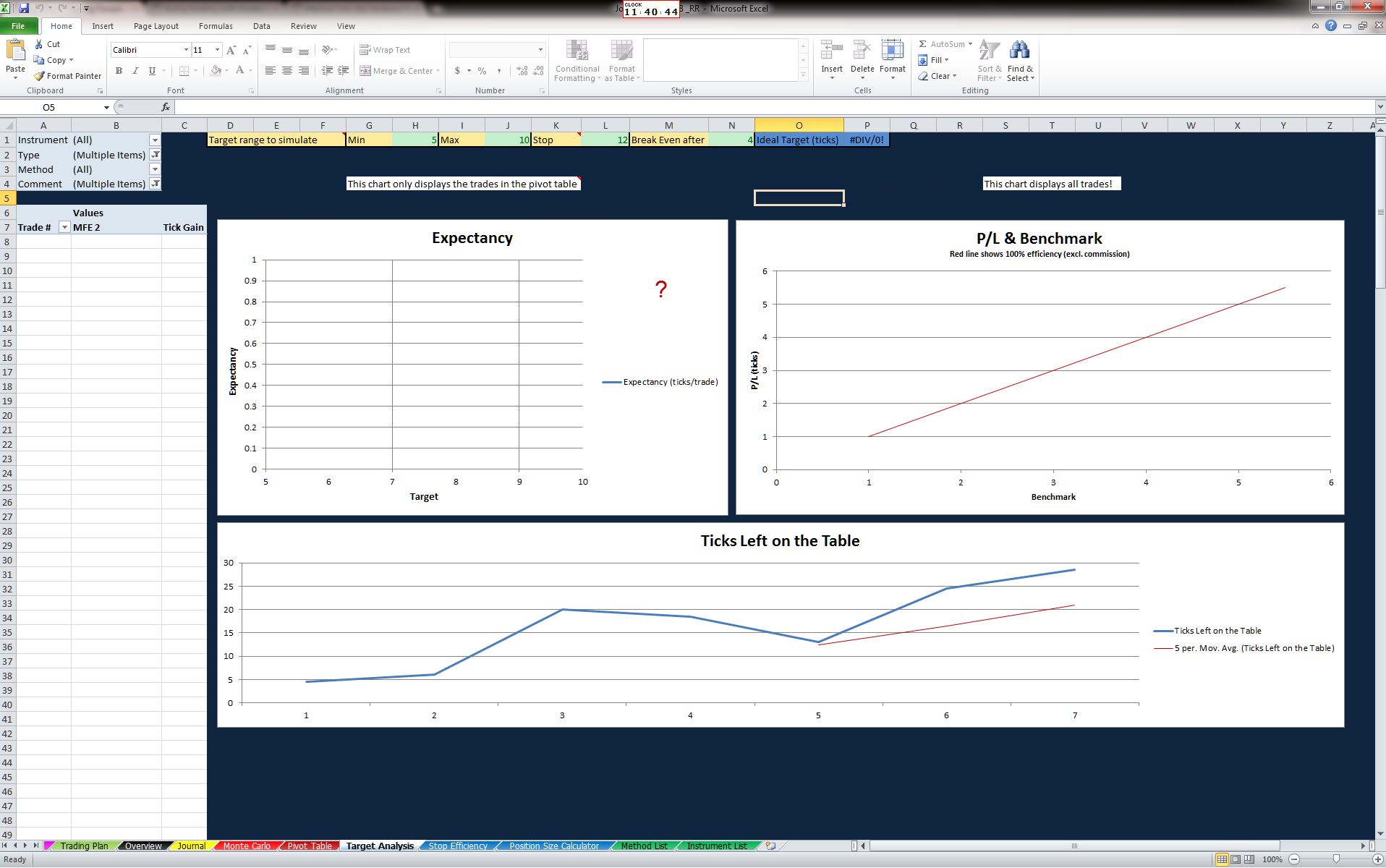Open the Number Format dropdown
The image size is (1386, 868).
540,50
